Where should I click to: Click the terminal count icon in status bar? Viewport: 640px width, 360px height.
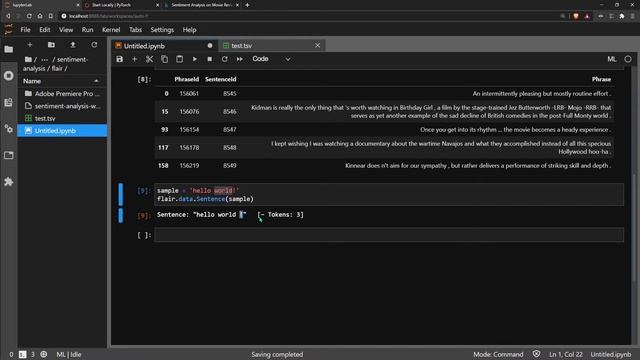click(x=22, y=354)
